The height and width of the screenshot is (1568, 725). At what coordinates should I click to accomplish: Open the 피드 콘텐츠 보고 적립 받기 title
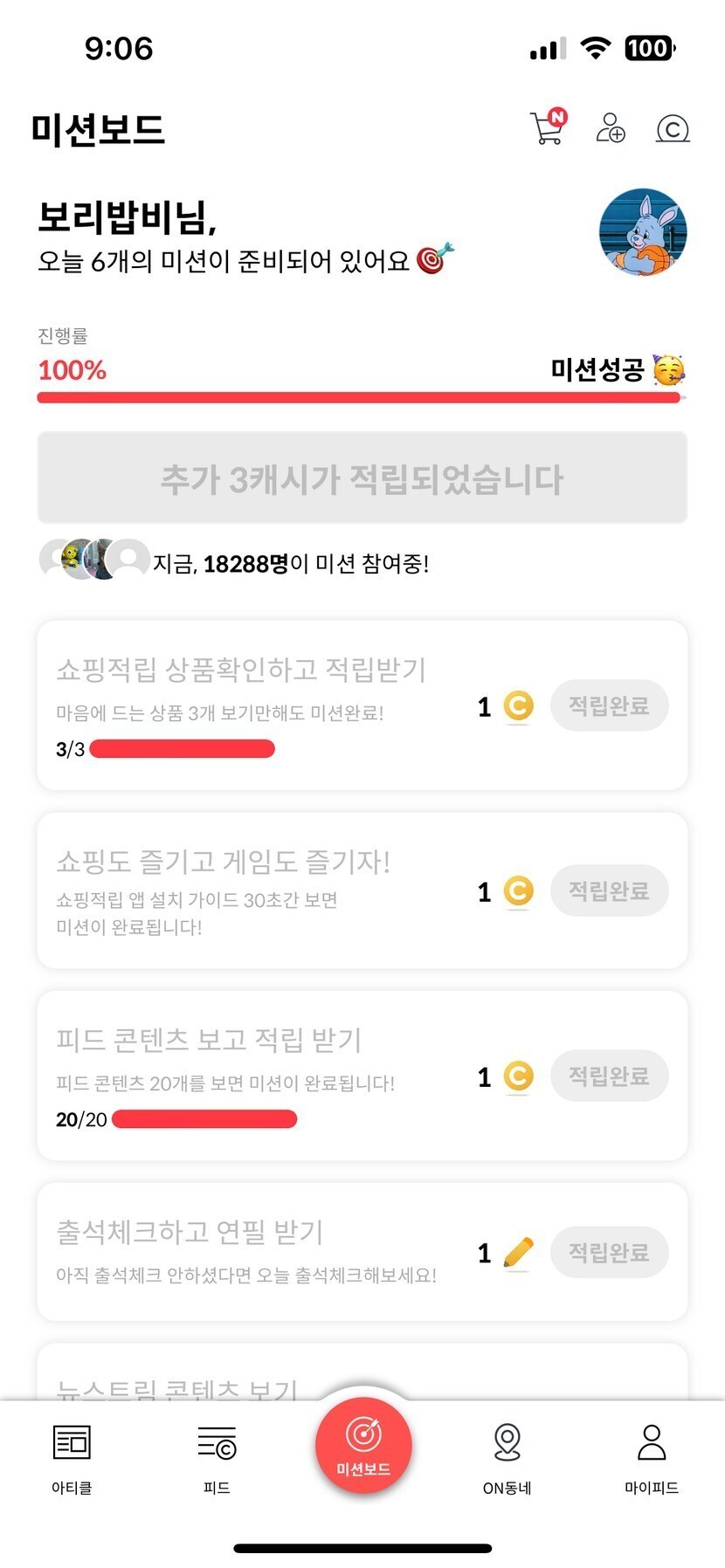[x=209, y=1040]
